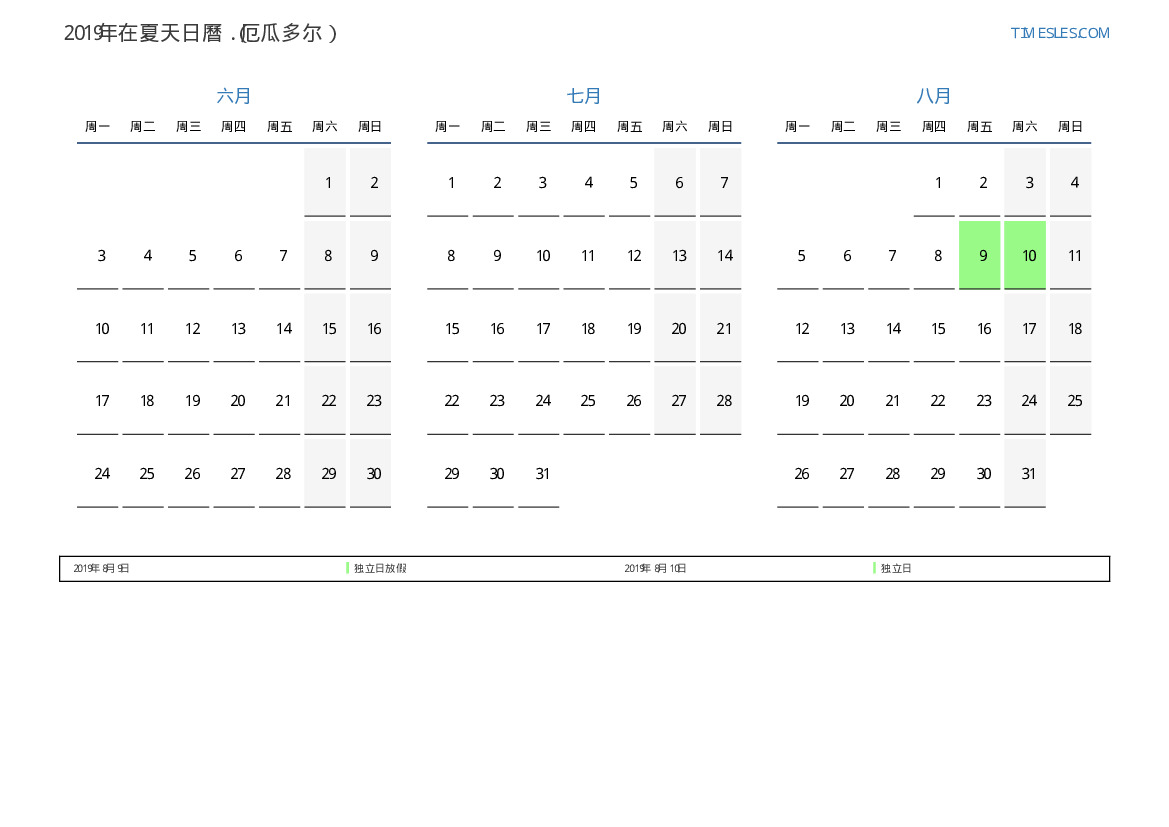The width and height of the screenshot is (1169, 827).
Task: Click the 六月 month heading
Action: tap(234, 96)
